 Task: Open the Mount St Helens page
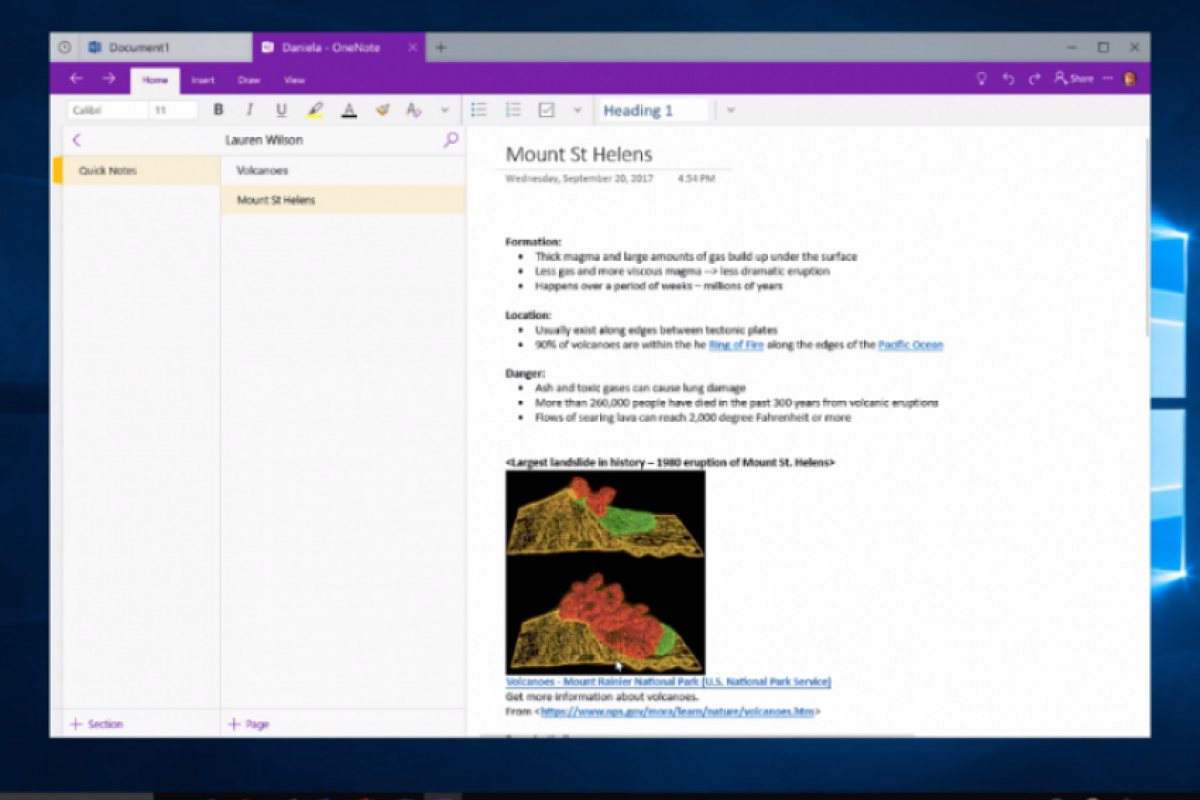coord(343,200)
